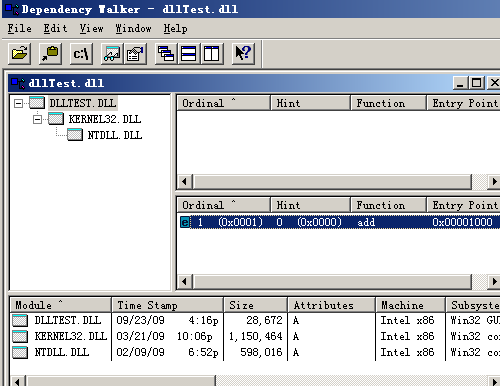Sort exports list by Entry Point header
Screen dimensions: 500x386
coord(464,205)
